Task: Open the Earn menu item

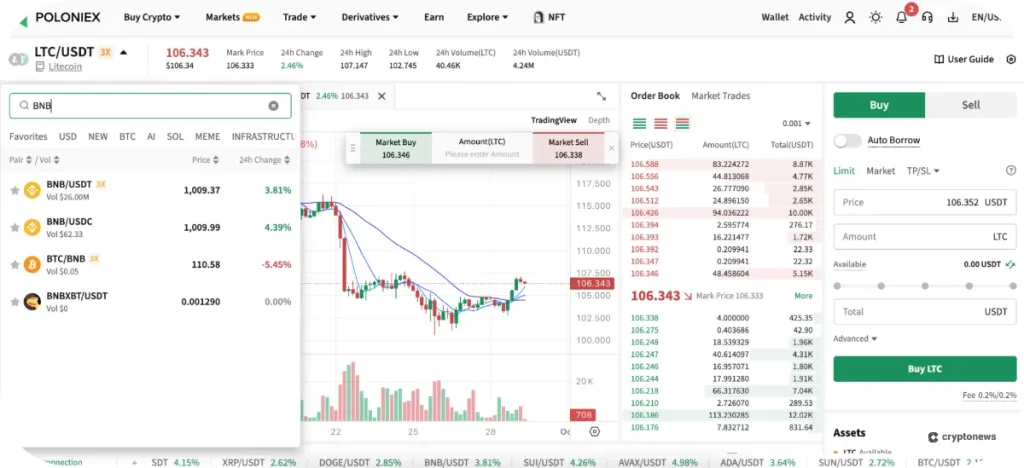Action: (434, 18)
